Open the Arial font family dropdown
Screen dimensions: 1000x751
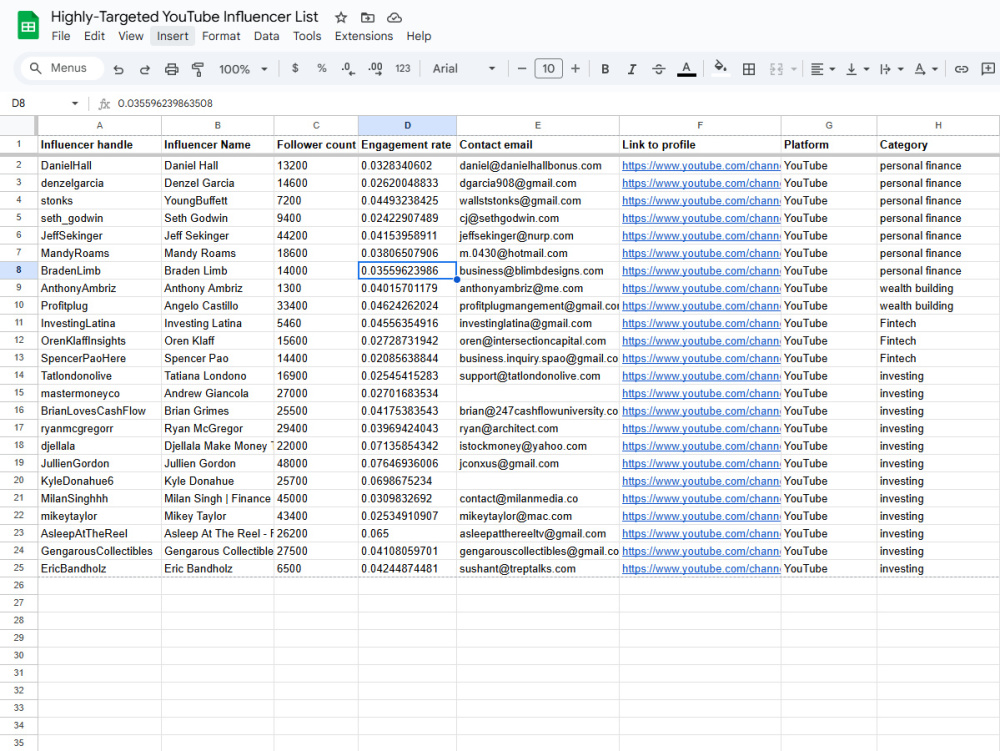[464, 68]
